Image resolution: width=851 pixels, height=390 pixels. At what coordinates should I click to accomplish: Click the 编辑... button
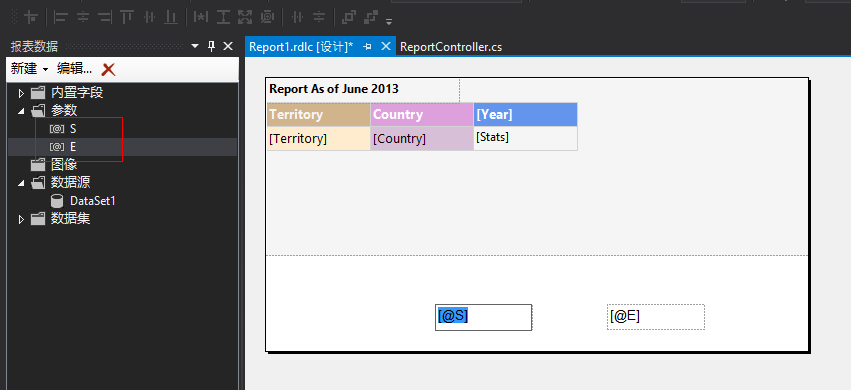[x=74, y=69]
